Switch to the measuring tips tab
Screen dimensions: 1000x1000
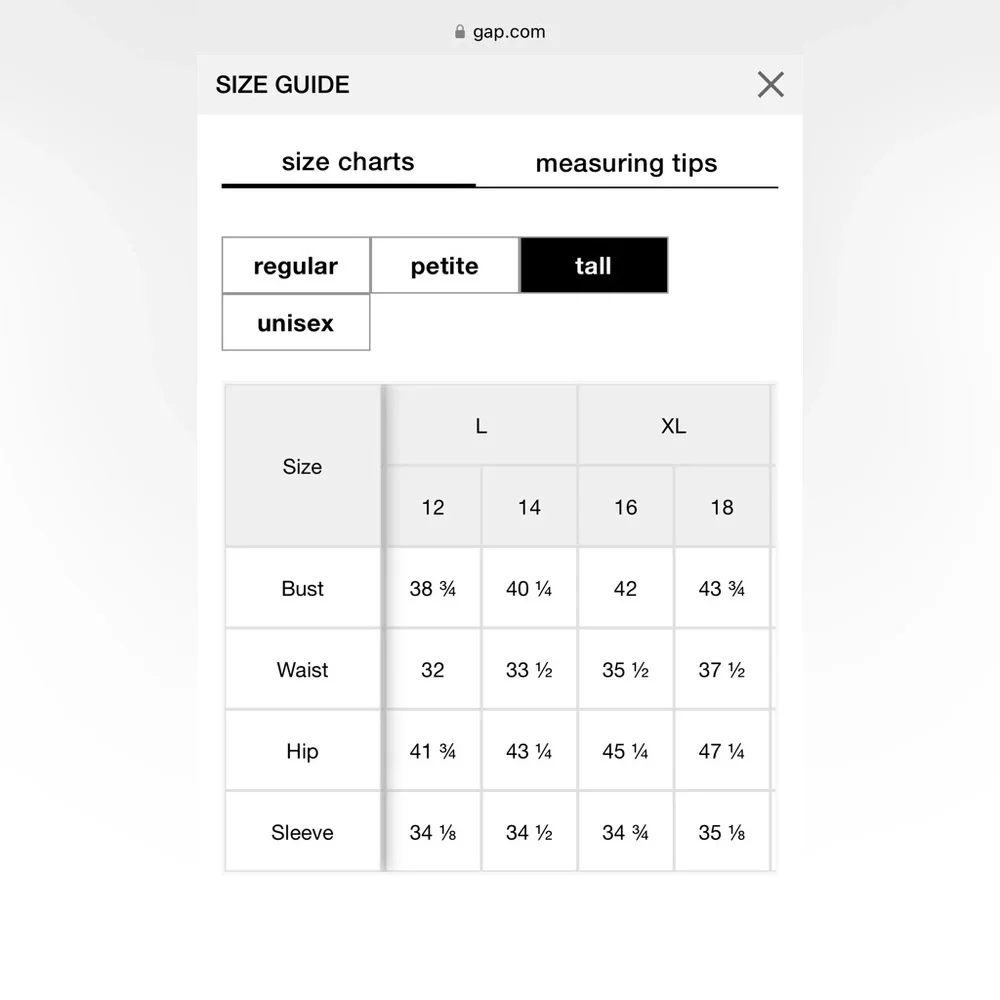click(626, 164)
